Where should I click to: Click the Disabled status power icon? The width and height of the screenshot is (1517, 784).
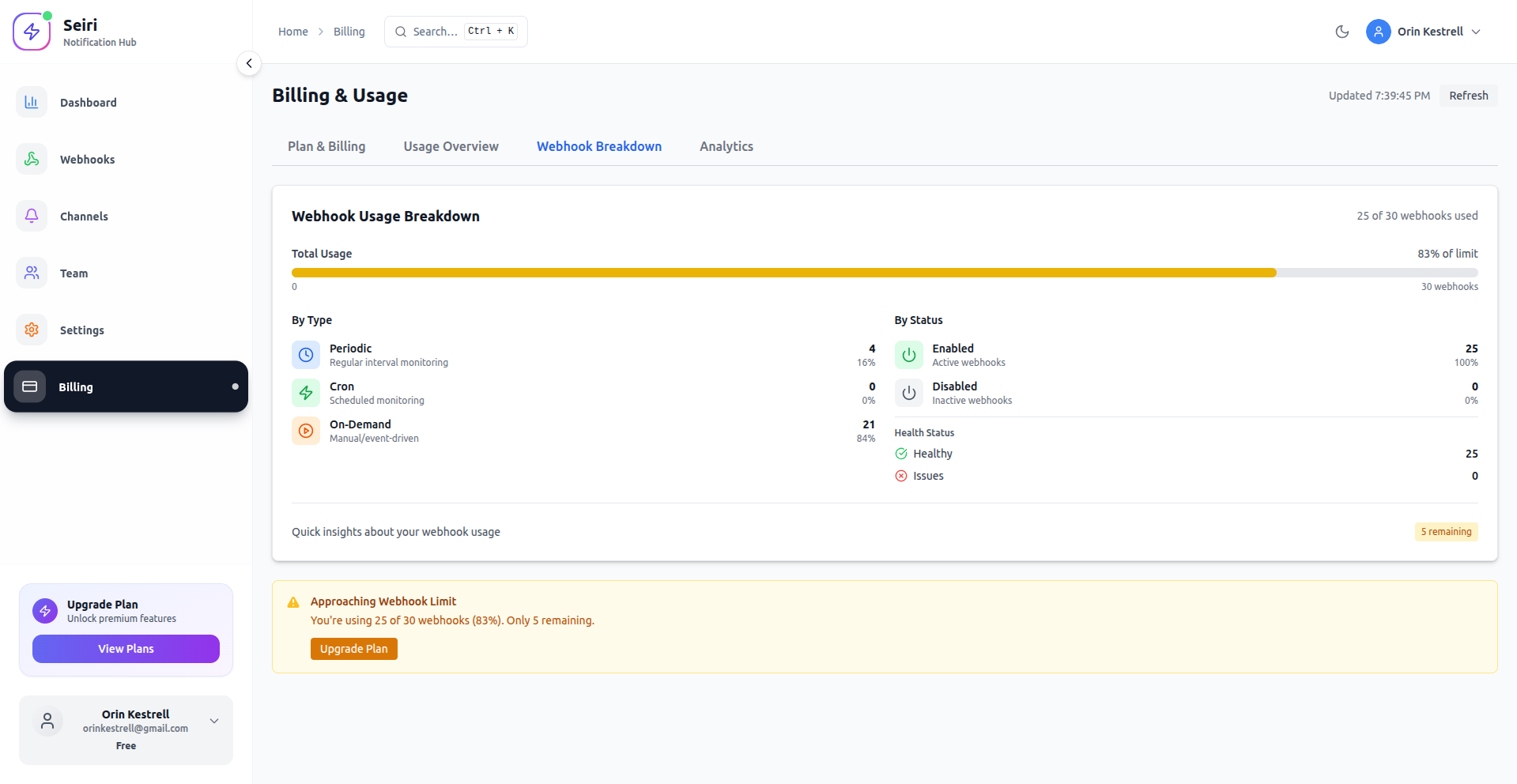[908, 392]
